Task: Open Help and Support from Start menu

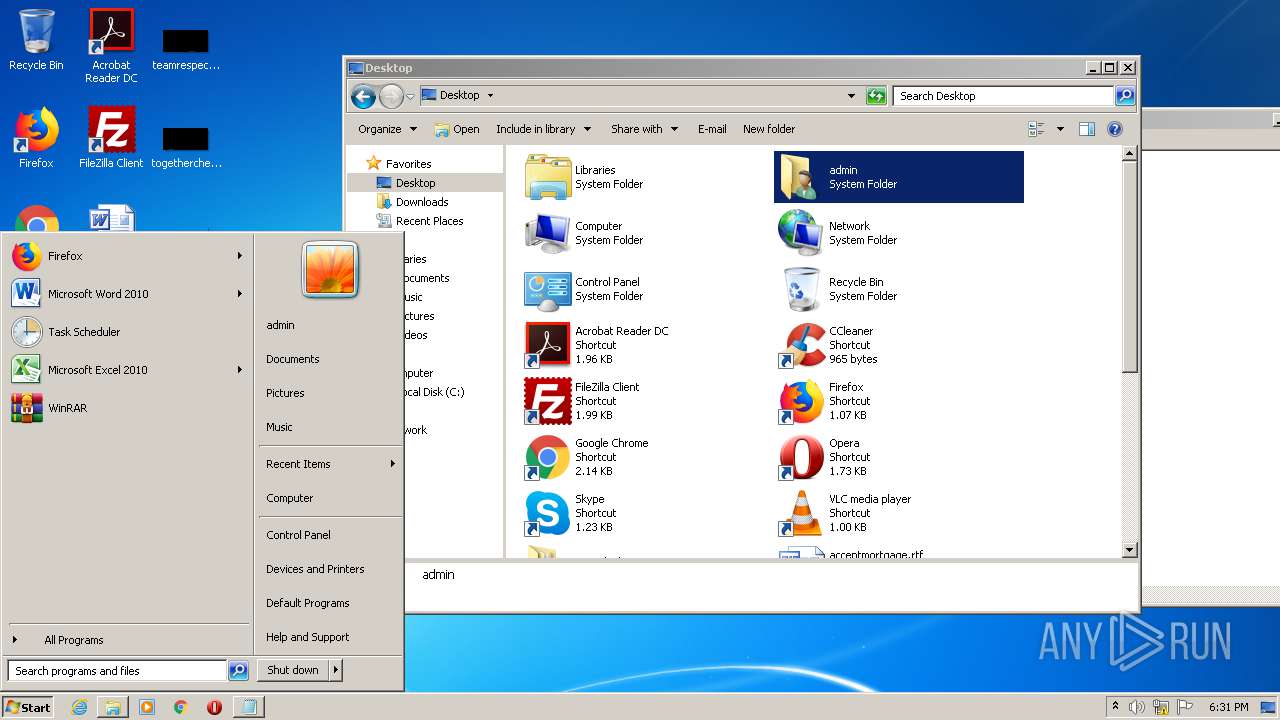Action: pyautogui.click(x=307, y=637)
